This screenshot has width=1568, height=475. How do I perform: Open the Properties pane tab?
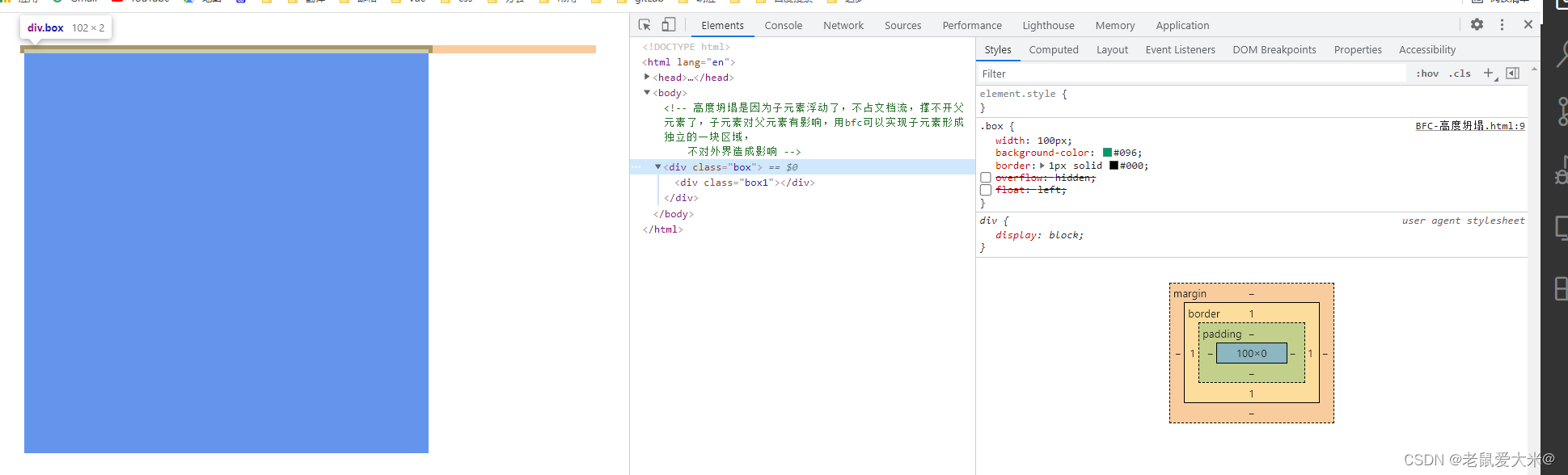pyautogui.click(x=1358, y=49)
